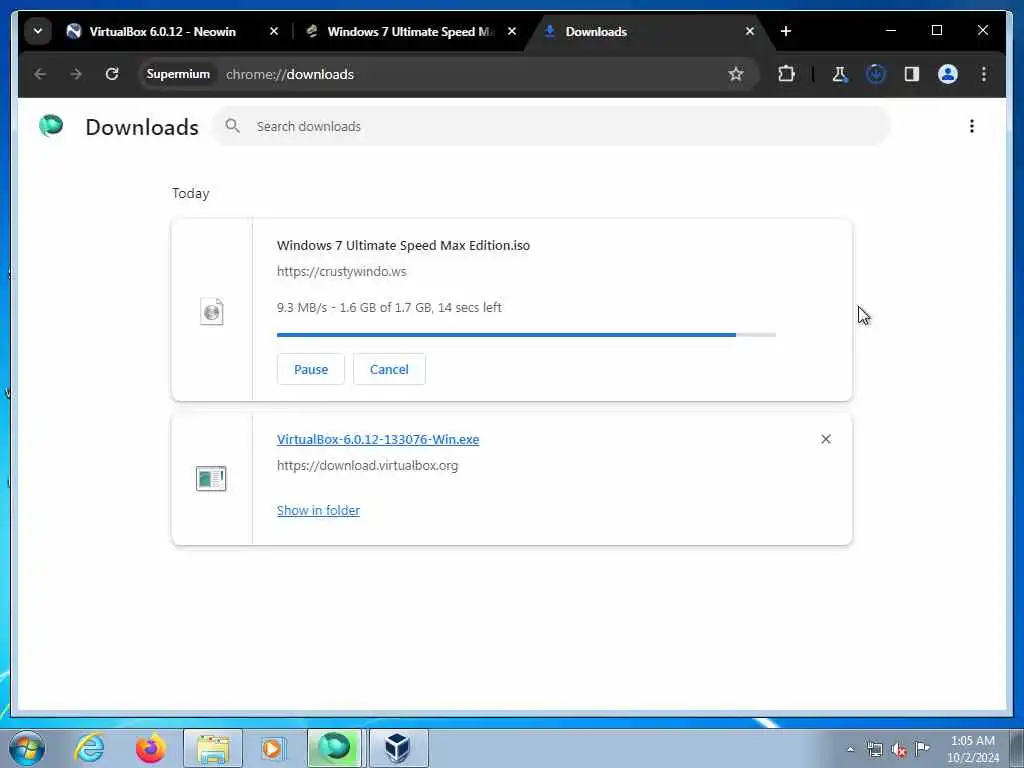Close the Downloads tab
The width and height of the screenshot is (1024, 768).
(x=750, y=31)
